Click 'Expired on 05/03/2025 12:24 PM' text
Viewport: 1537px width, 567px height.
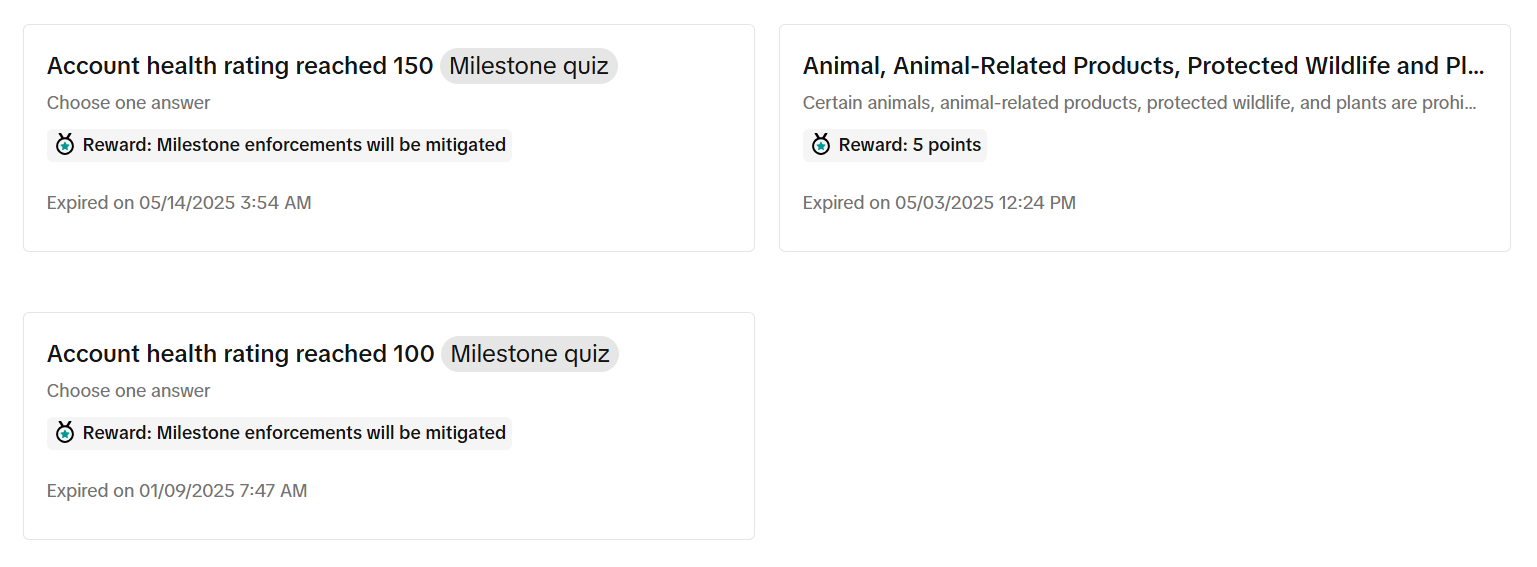point(939,203)
